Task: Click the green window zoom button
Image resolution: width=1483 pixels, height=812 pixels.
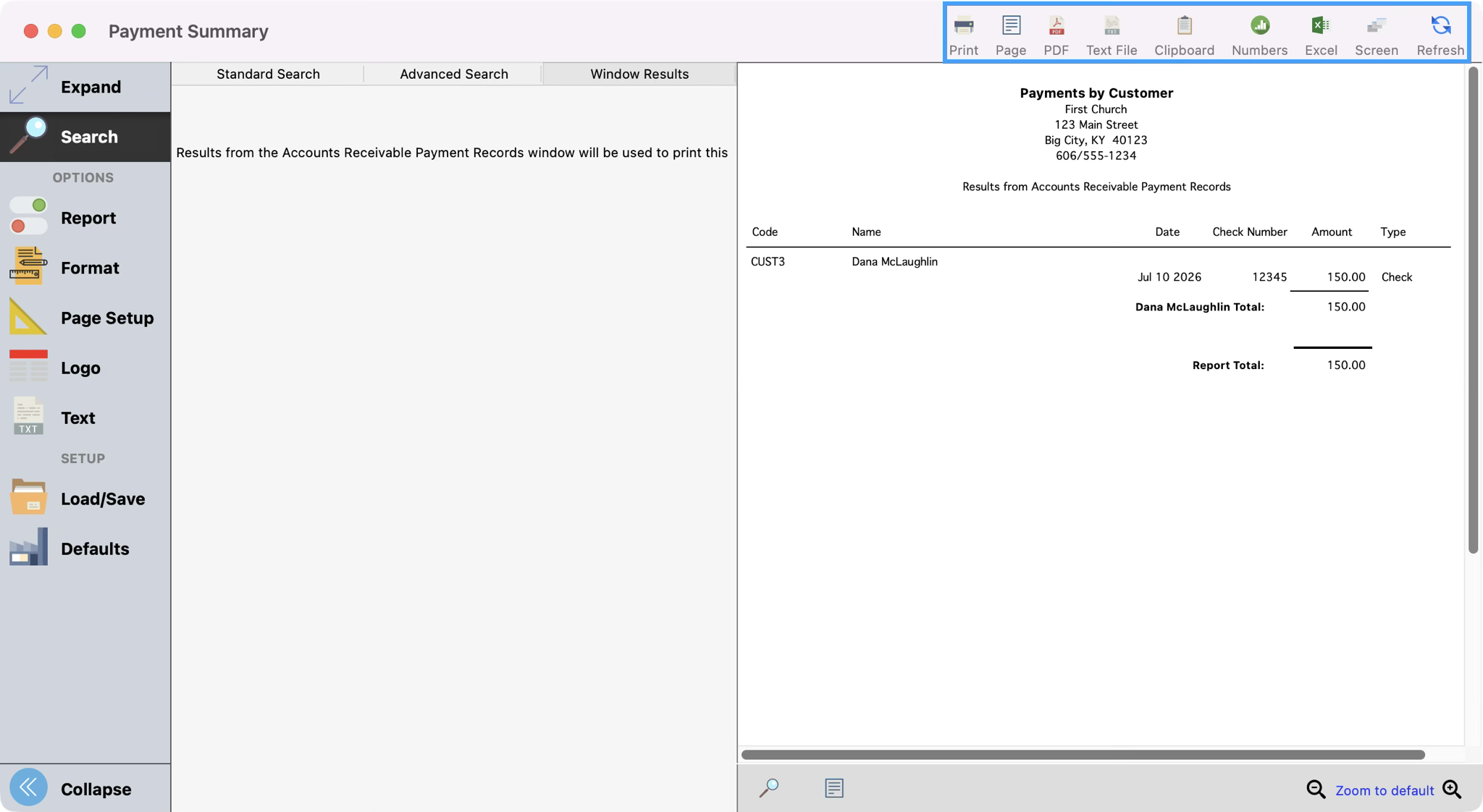Action: (x=79, y=31)
